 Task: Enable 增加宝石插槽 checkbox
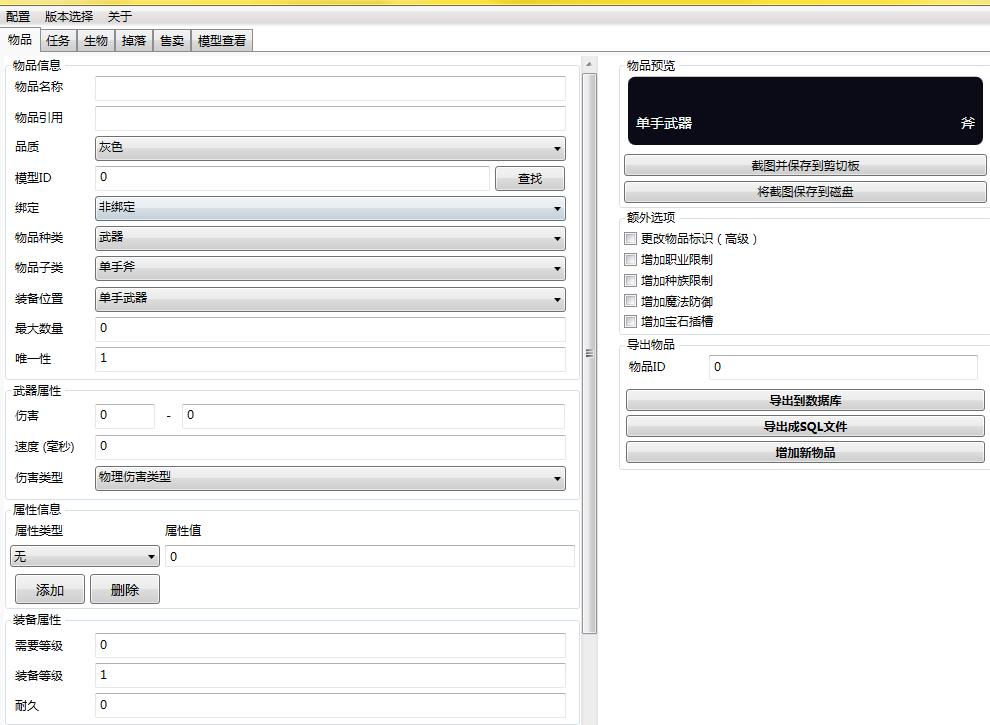[630, 321]
